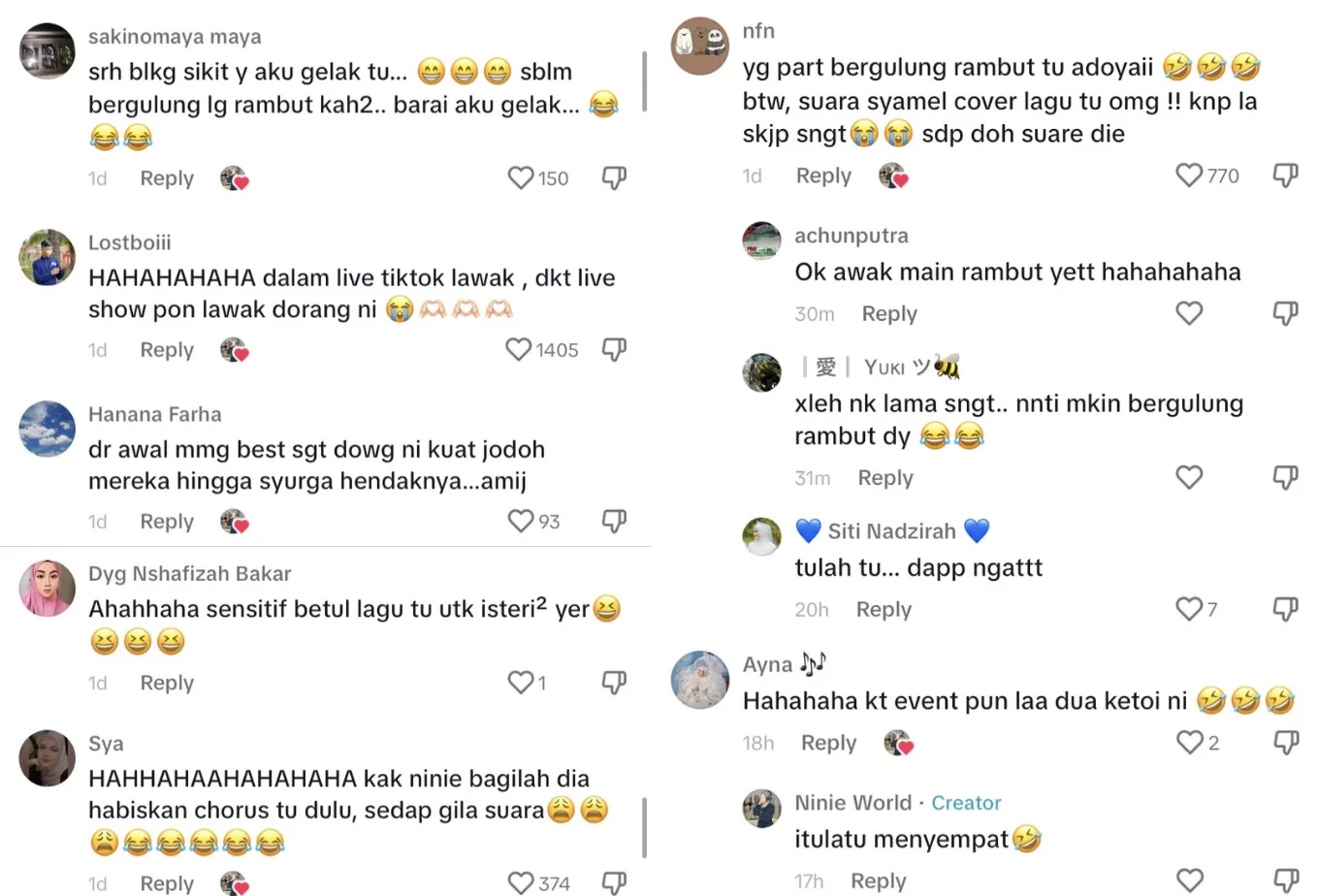Image resolution: width=1318 pixels, height=896 pixels.
Task: Click the left comment panel scrollbar
Action: click(644, 82)
